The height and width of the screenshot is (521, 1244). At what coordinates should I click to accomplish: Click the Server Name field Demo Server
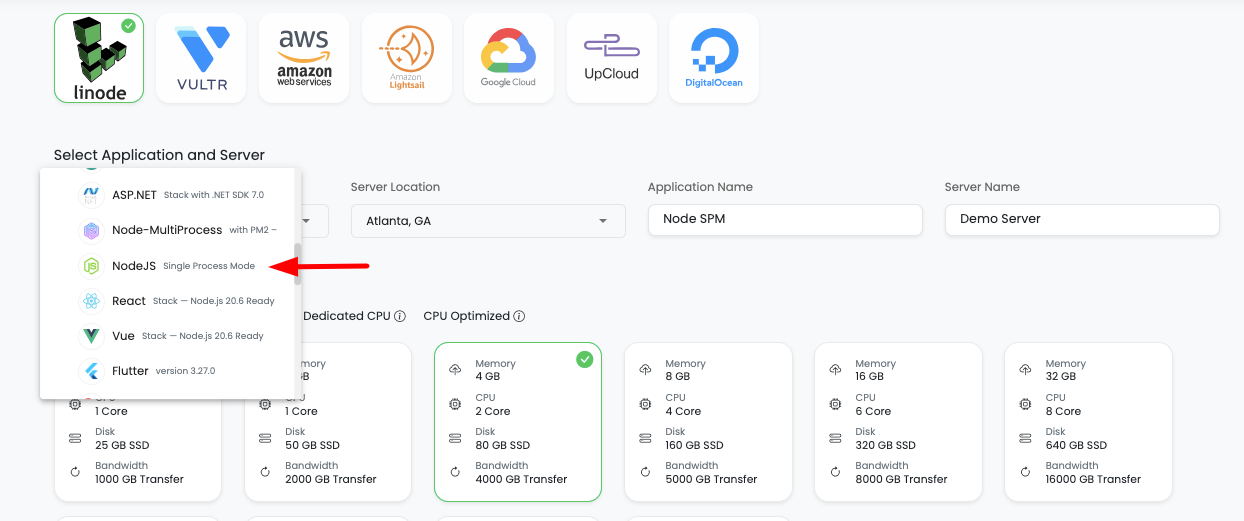(x=1082, y=219)
